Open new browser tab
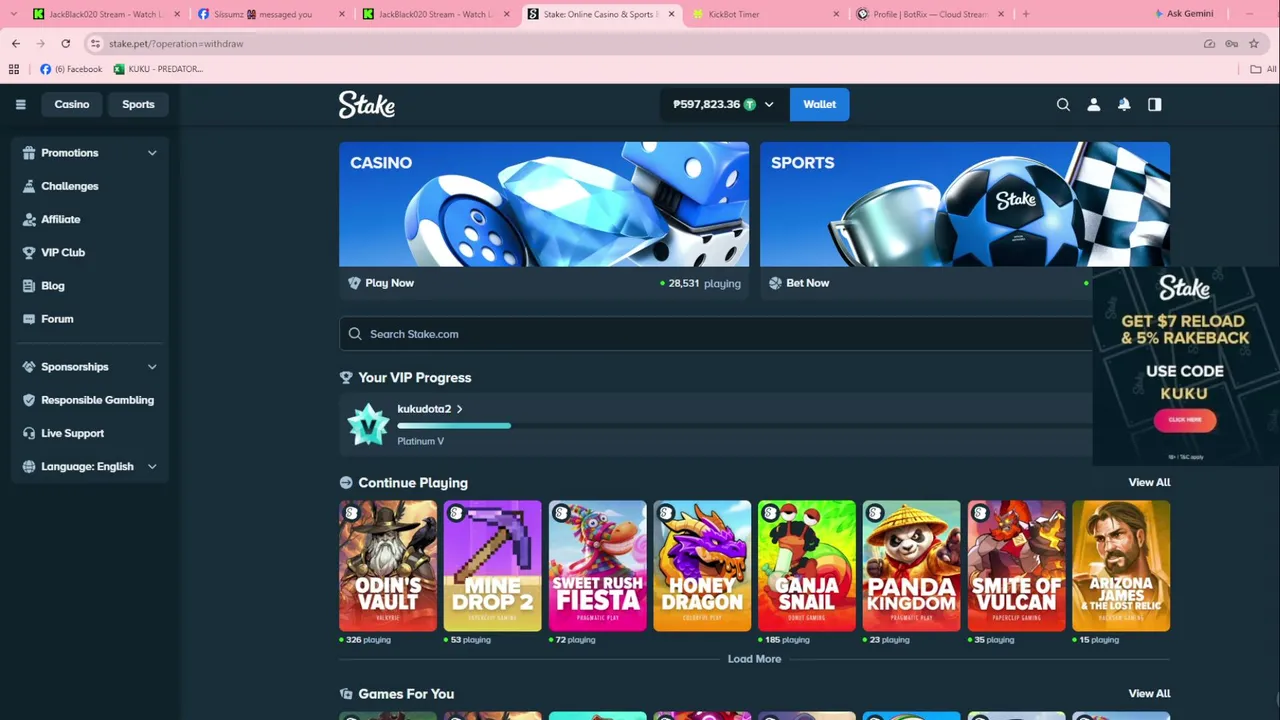Screen dimensions: 1280x720 1025,14
